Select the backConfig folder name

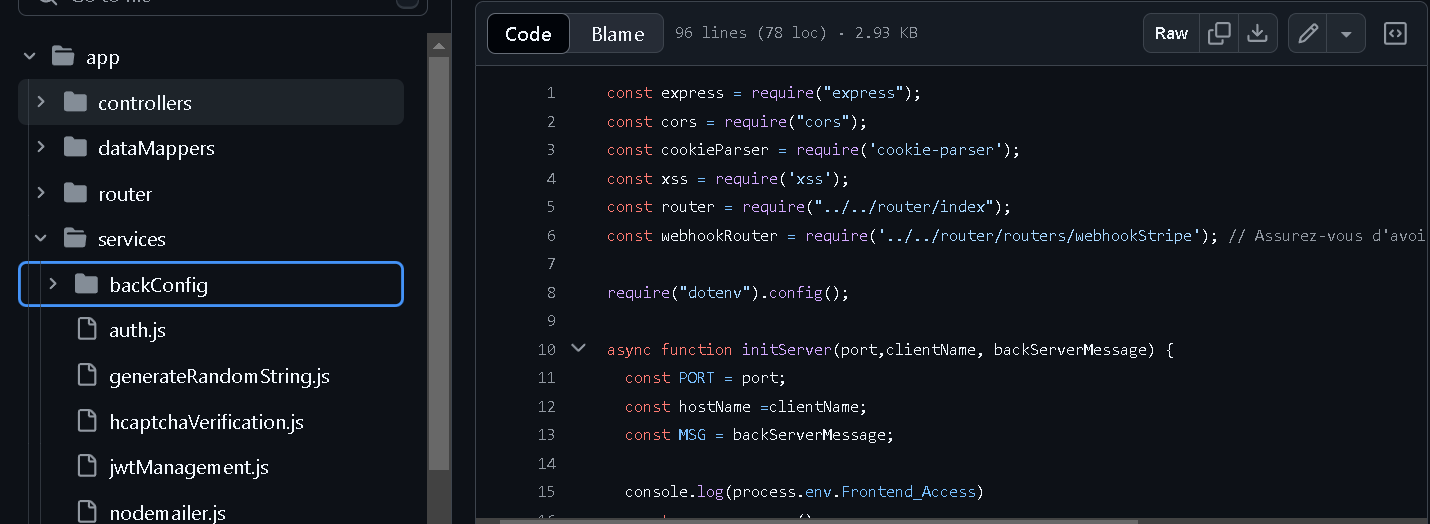tap(159, 285)
